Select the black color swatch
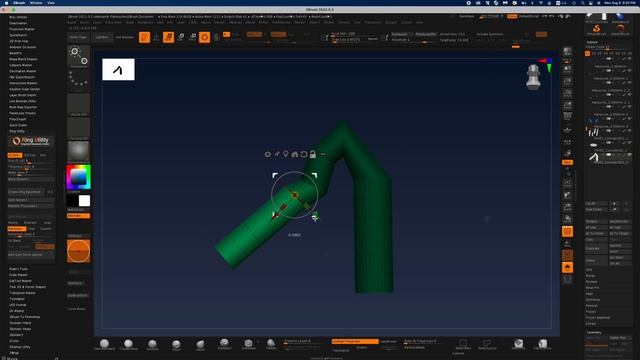 click(x=73, y=201)
